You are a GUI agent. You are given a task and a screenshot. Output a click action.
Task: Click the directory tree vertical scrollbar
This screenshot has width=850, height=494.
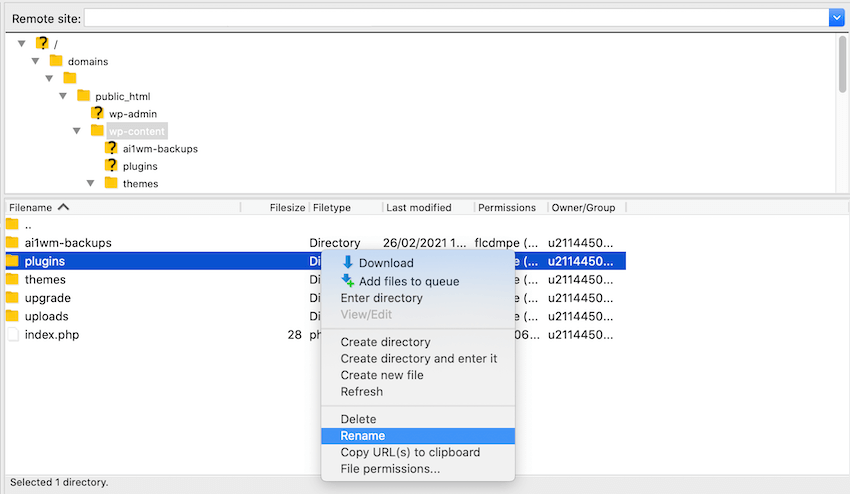point(842,65)
